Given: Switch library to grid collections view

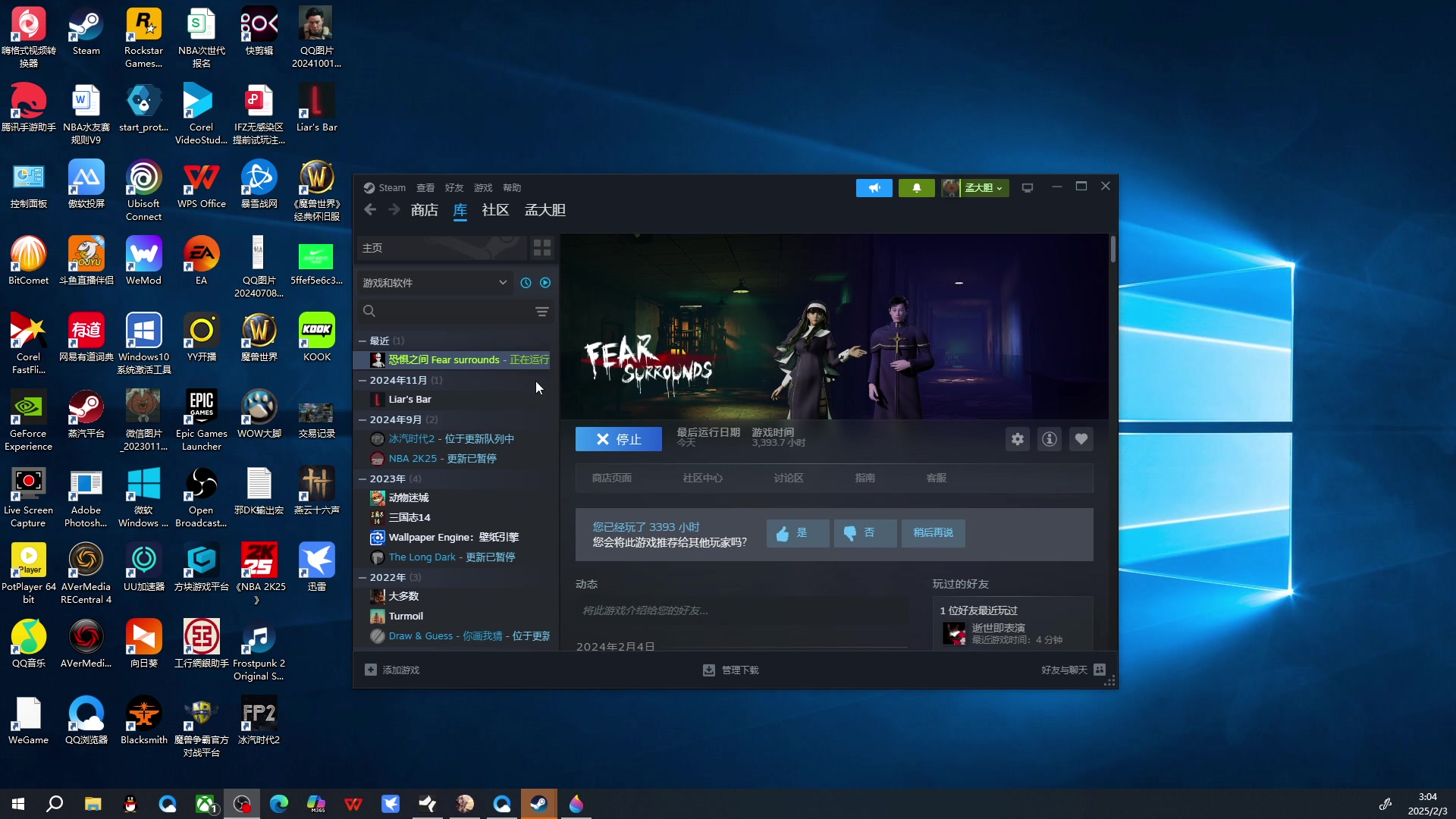Looking at the screenshot, I should click(541, 248).
